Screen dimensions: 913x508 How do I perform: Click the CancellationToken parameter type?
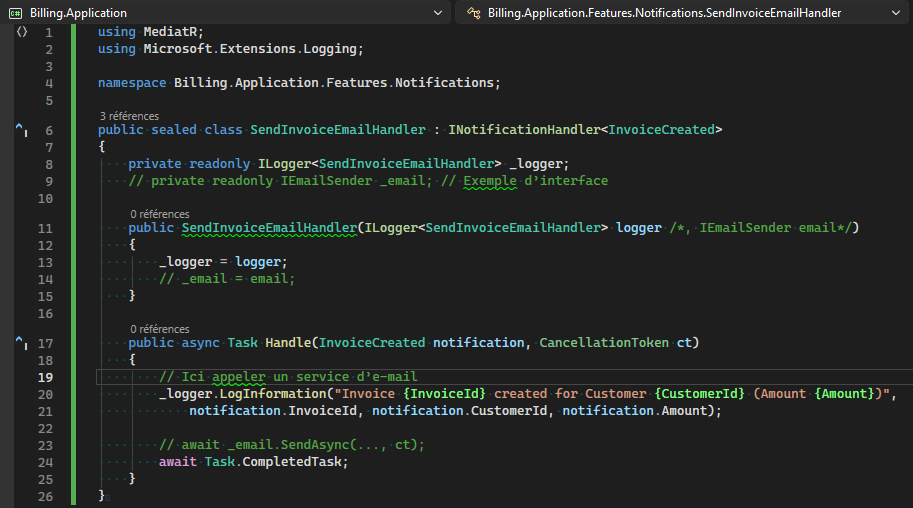click(x=604, y=343)
